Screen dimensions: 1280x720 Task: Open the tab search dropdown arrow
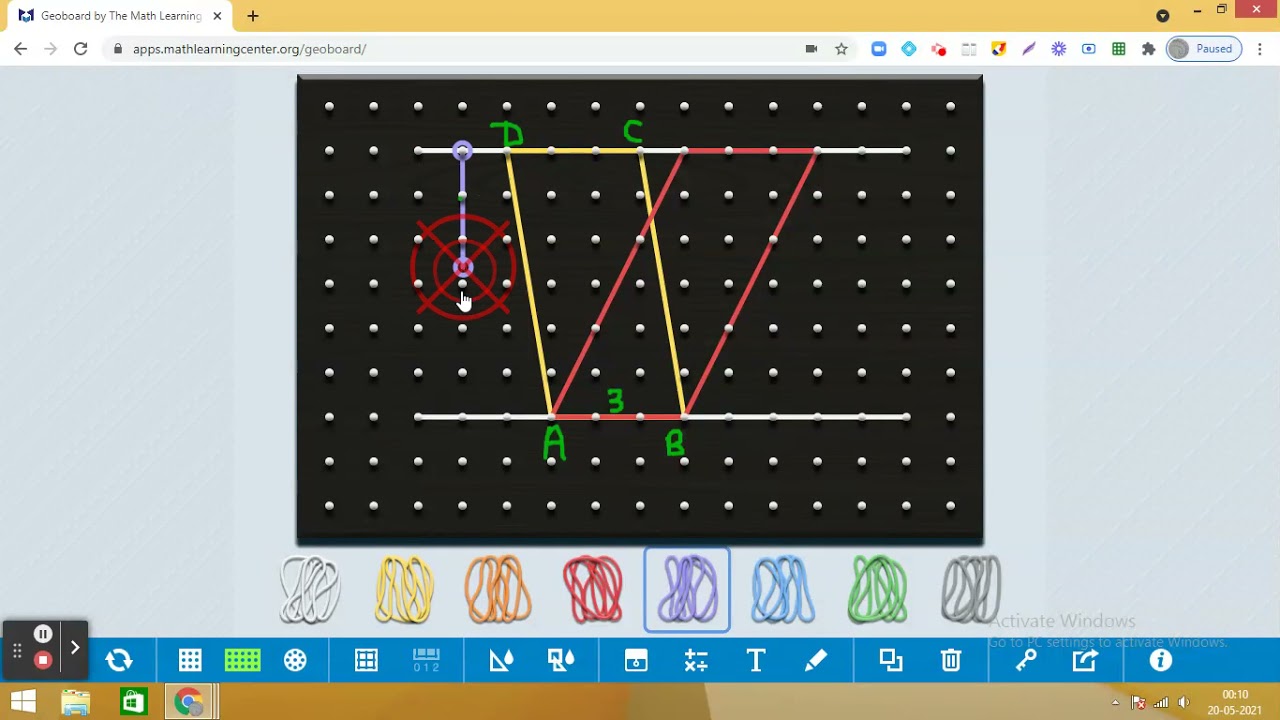point(1162,15)
